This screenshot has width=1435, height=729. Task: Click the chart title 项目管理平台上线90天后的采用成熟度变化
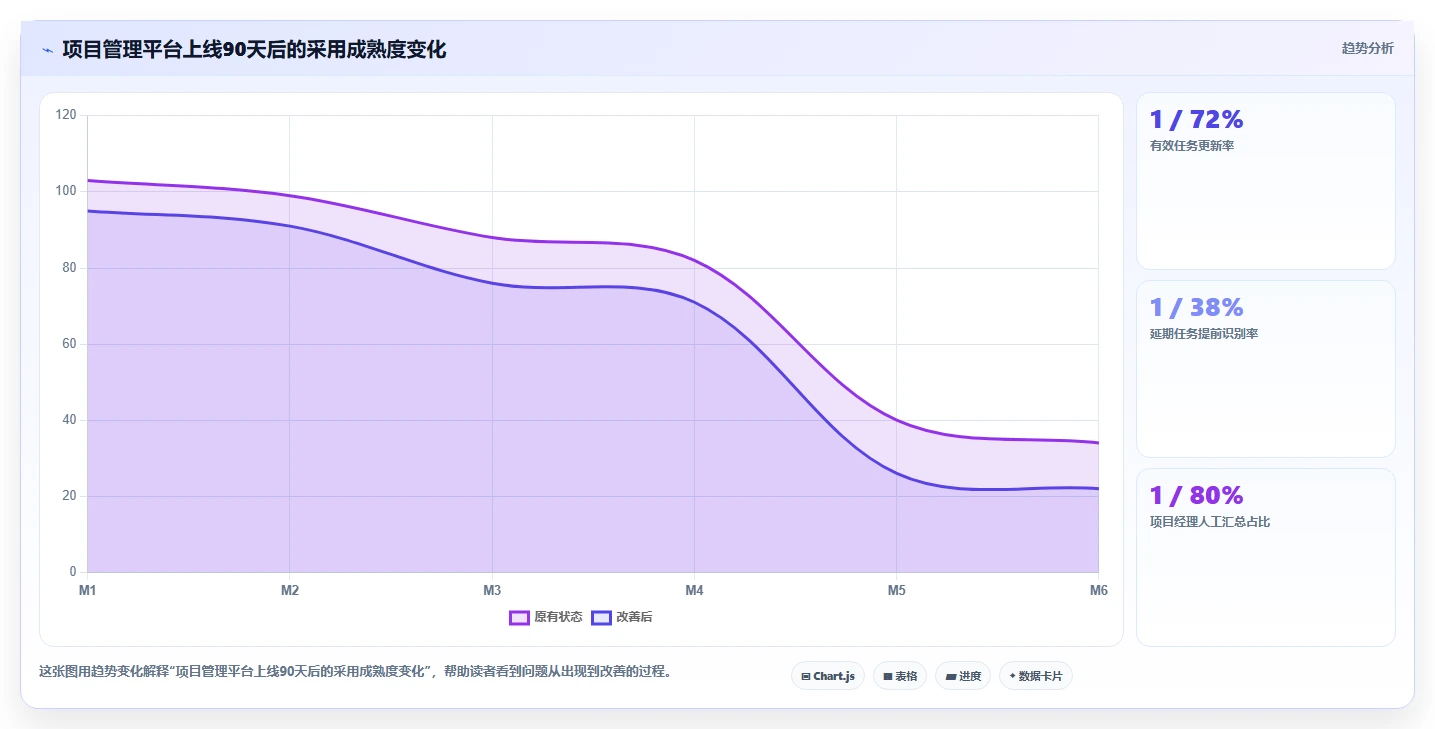pyautogui.click(x=254, y=49)
